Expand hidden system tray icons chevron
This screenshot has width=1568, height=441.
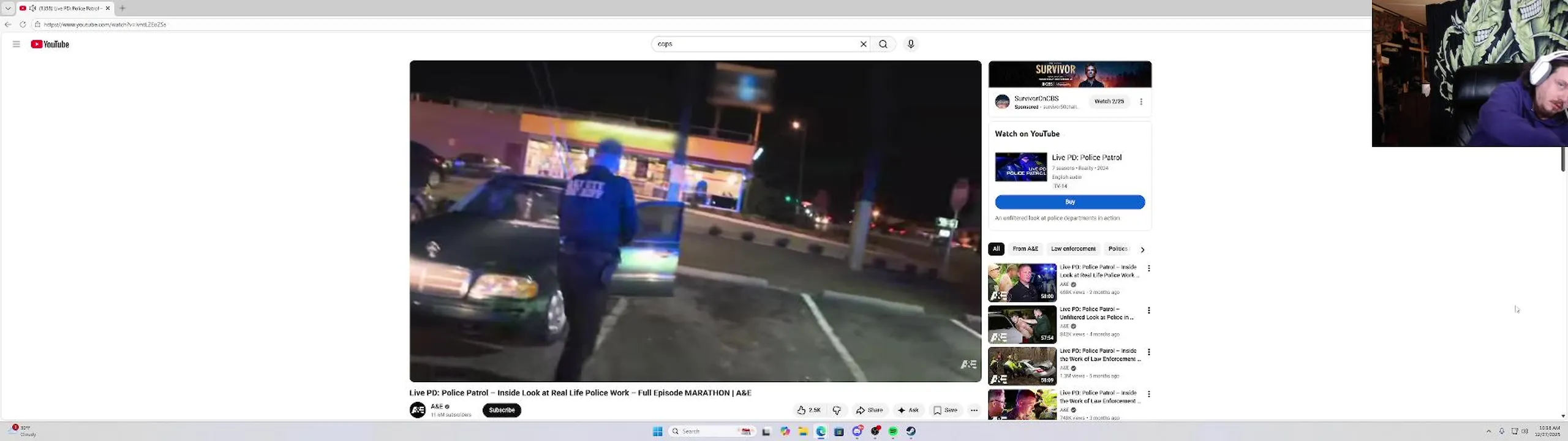coord(1489,431)
